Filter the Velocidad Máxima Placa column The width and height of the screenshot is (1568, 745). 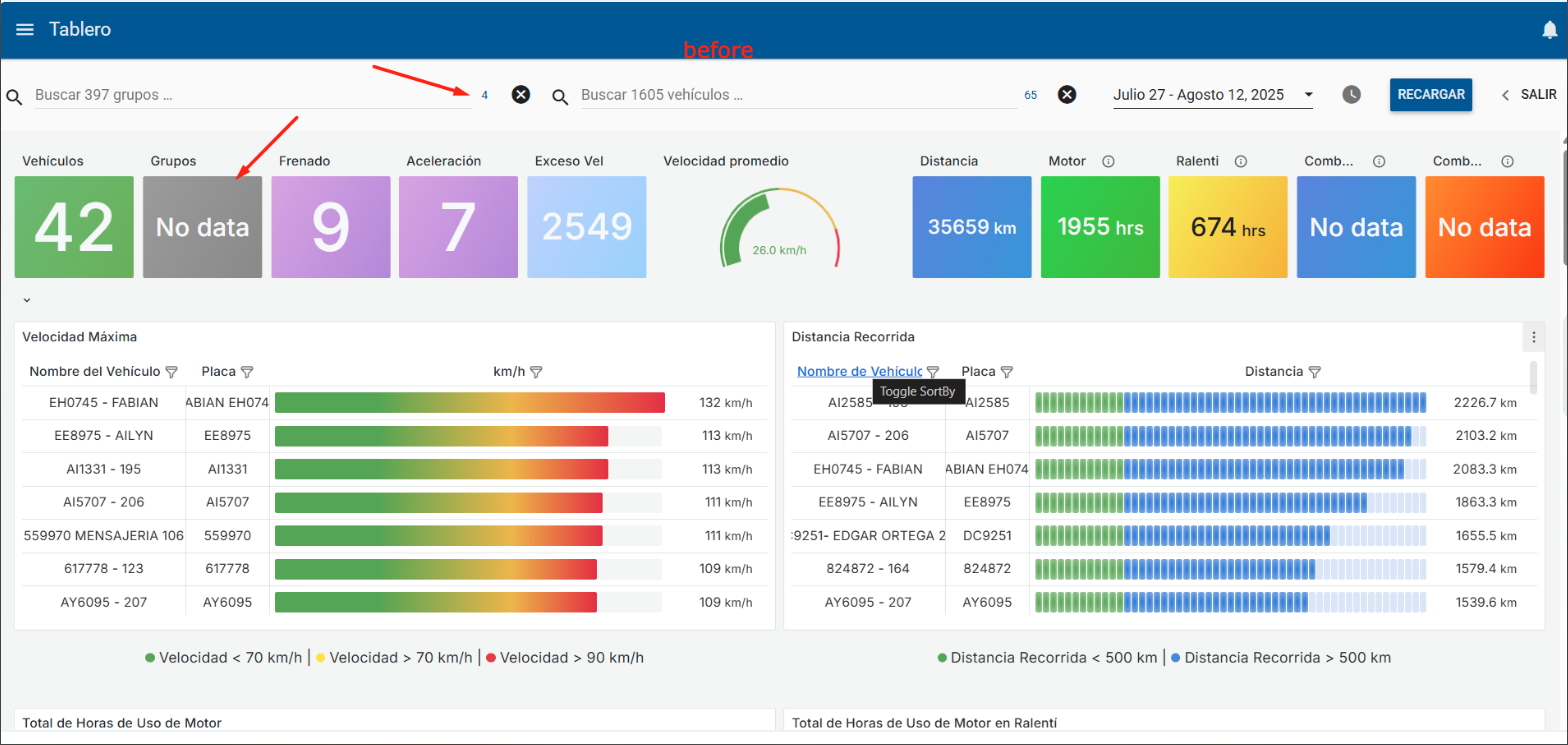[247, 372]
